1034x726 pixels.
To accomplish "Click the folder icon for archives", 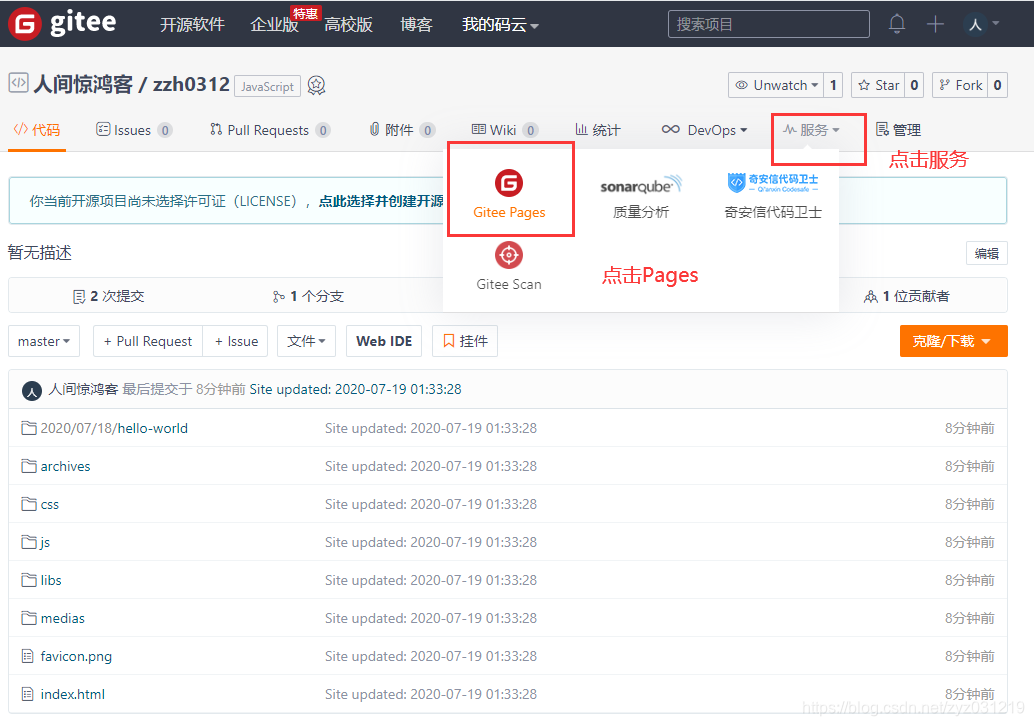I will (x=28, y=466).
